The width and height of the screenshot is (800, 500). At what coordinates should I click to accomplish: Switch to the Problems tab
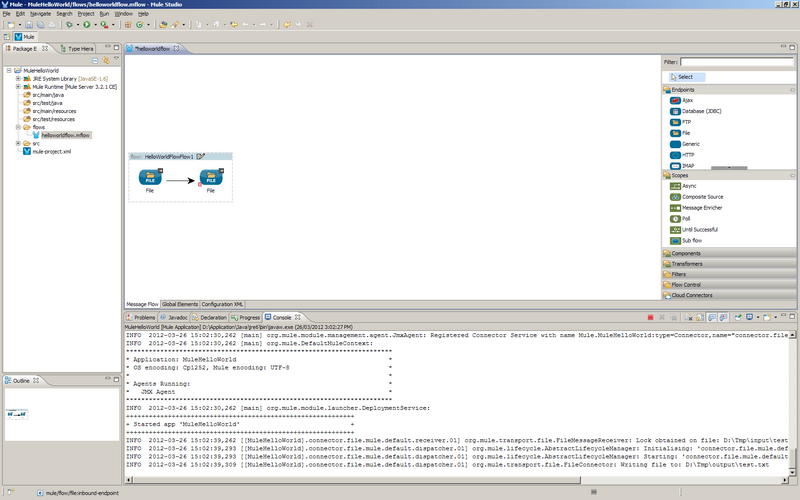140,317
